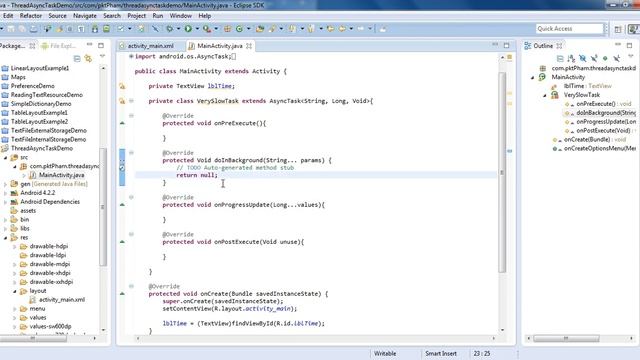Expand the Android 4.2.2 library node

click(x=6, y=193)
